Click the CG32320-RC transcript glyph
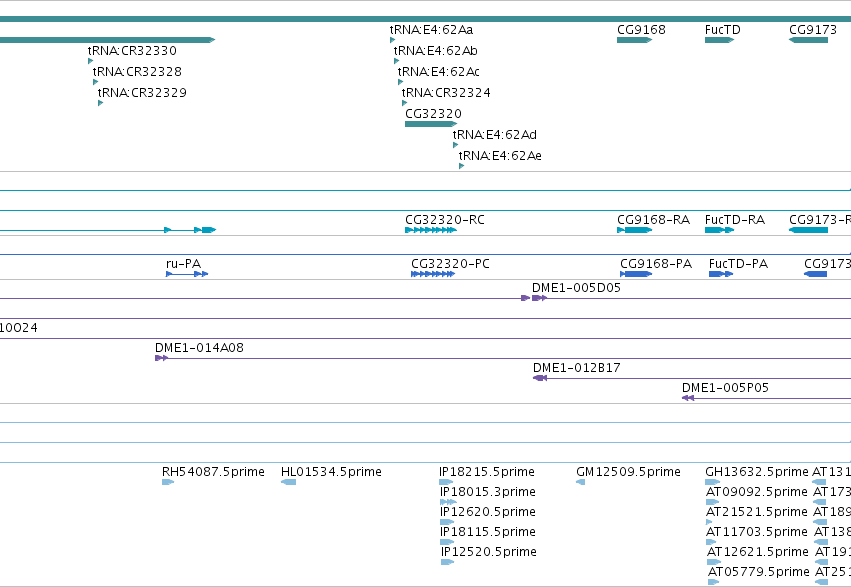 pos(431,230)
